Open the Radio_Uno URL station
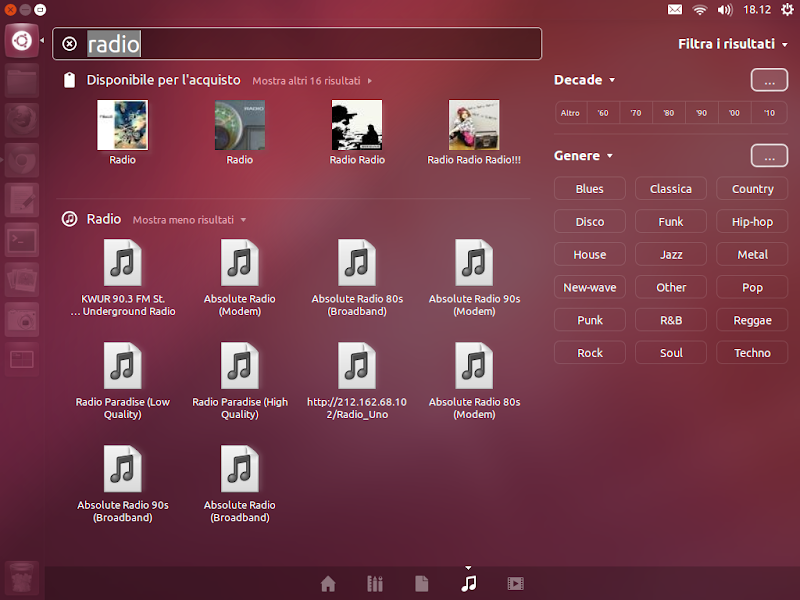800x600 pixels. (357, 381)
